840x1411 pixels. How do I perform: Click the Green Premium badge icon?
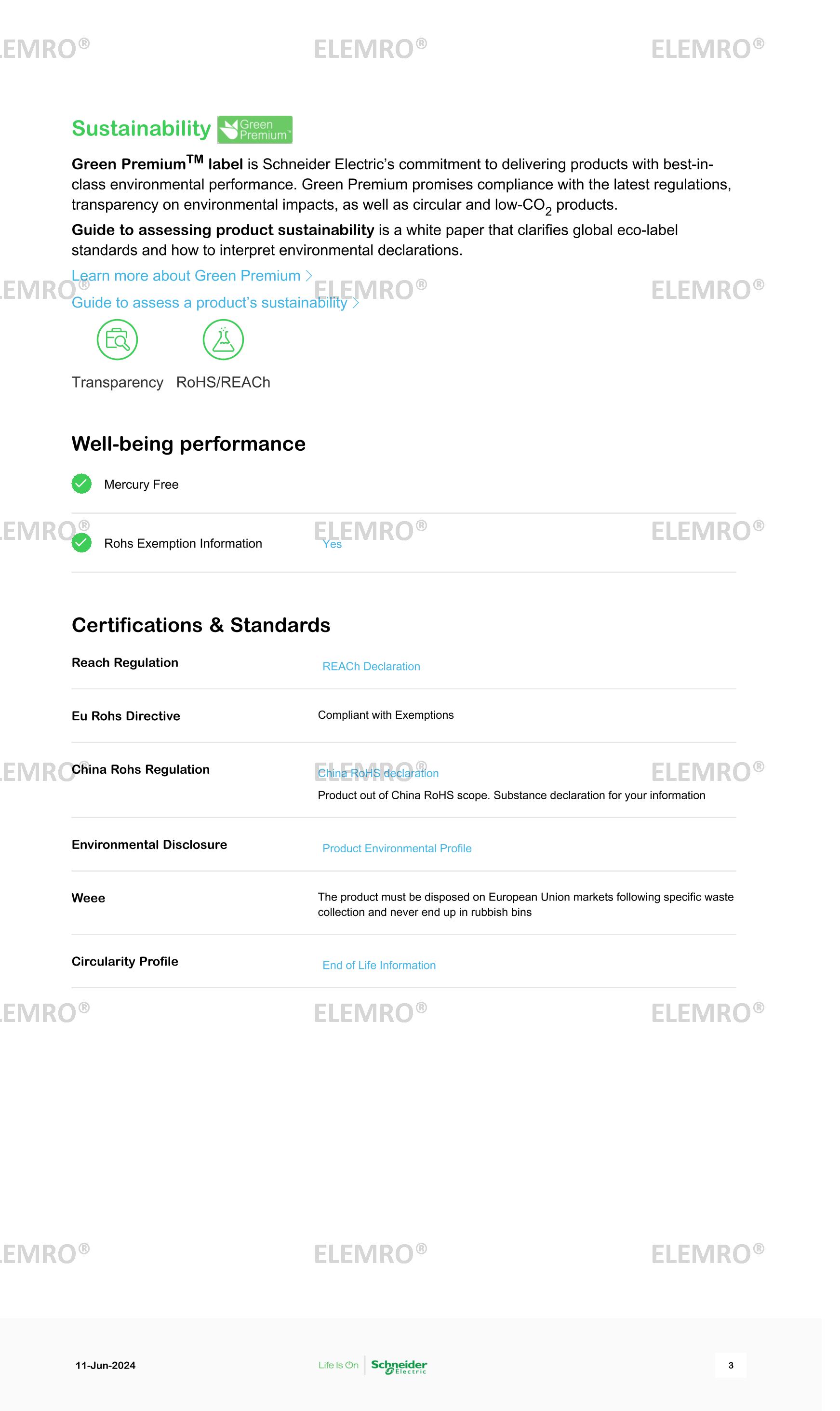[x=255, y=130]
